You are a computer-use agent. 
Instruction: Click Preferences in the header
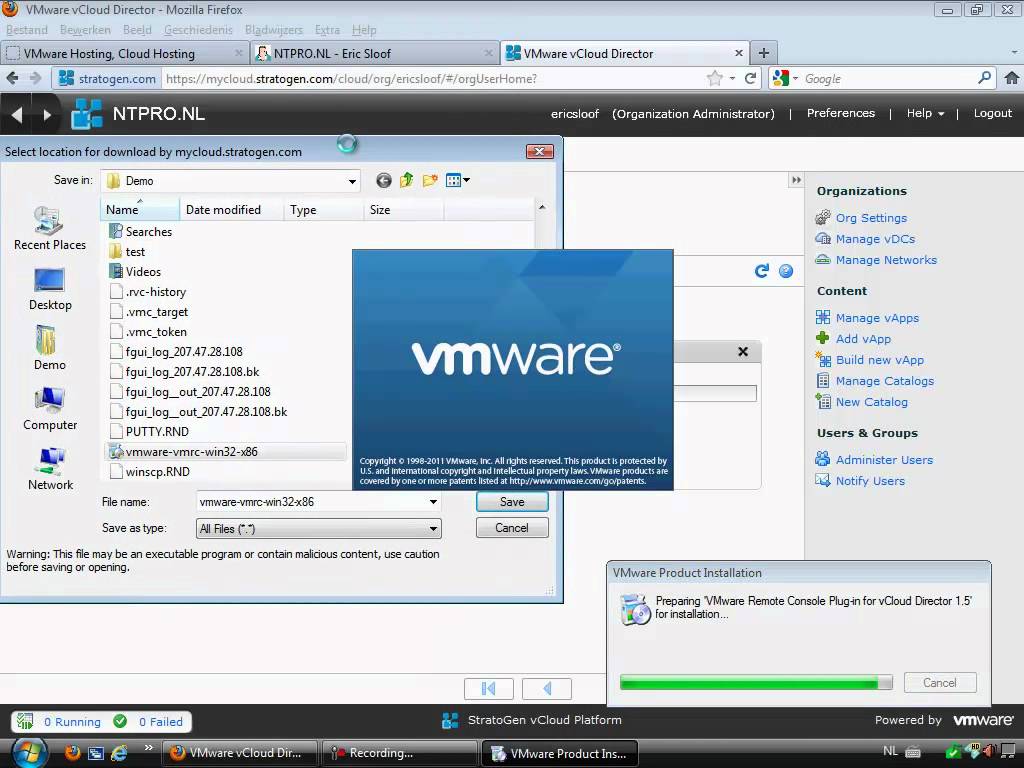pos(840,113)
